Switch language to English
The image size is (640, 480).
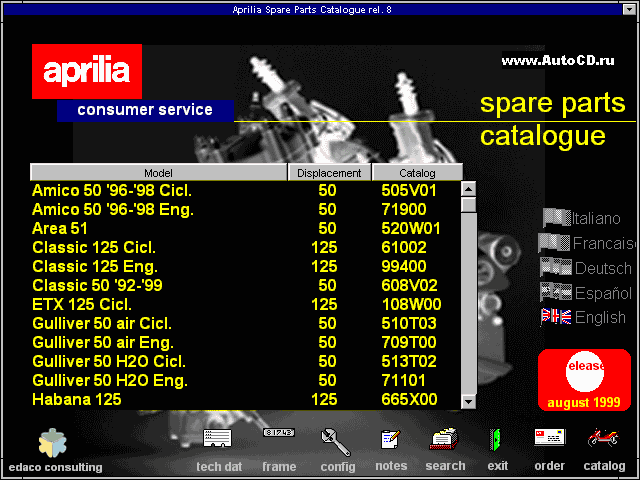point(600,317)
